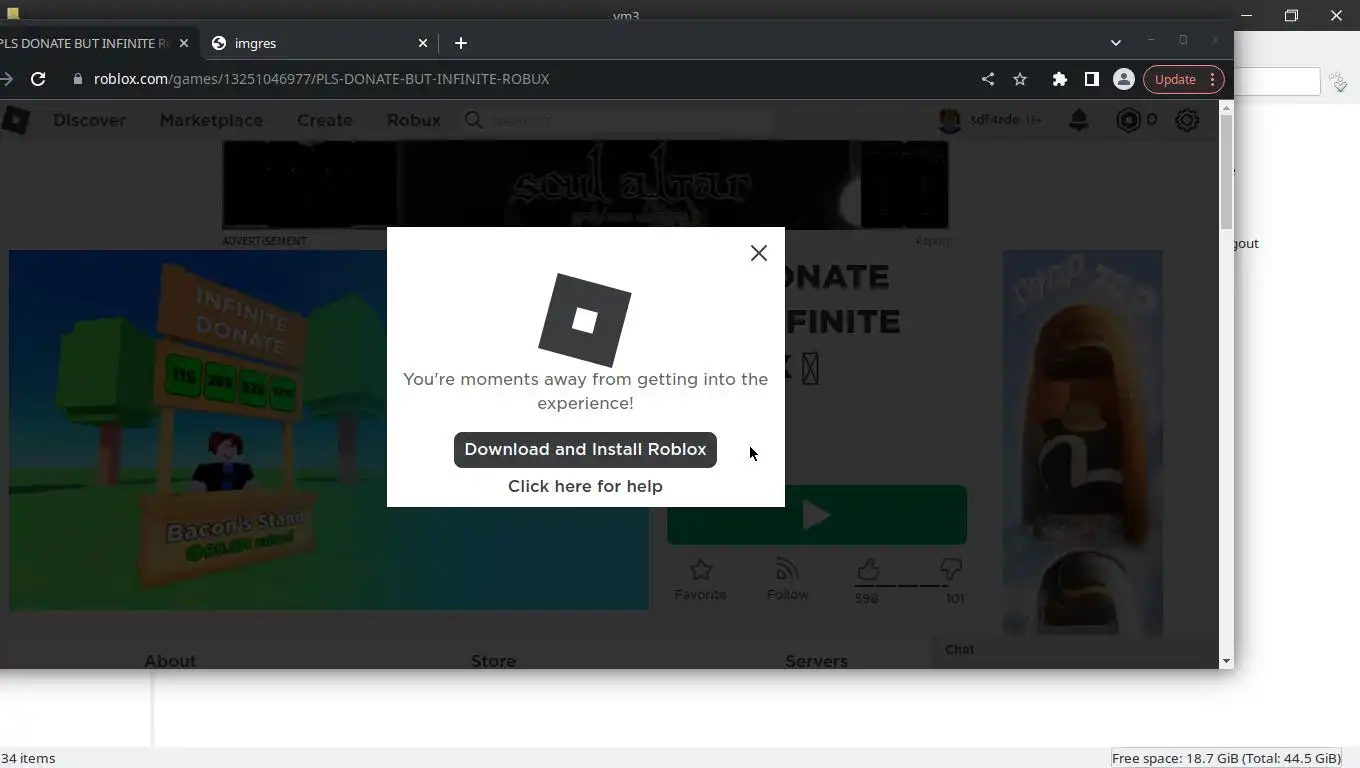Click the Roblox logo home icon
This screenshot has width=1360, height=768.
pos(15,120)
